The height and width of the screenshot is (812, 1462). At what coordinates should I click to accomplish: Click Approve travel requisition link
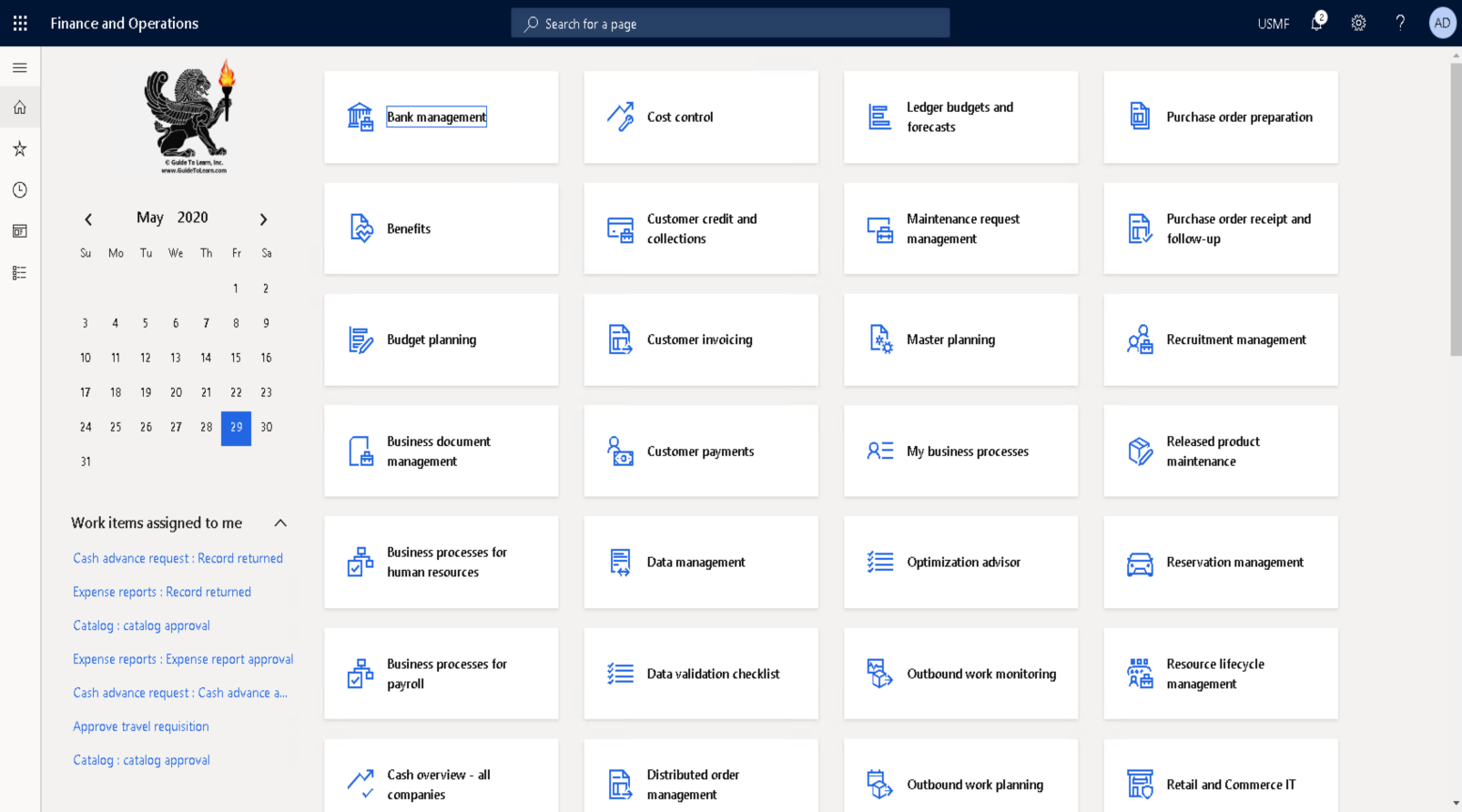tap(141, 726)
